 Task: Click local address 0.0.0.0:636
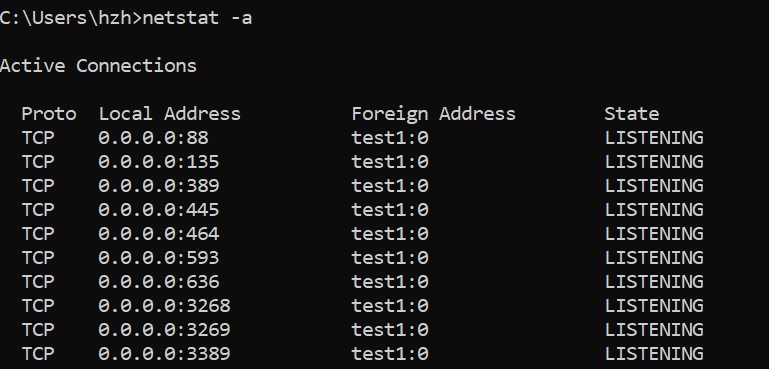tap(159, 282)
